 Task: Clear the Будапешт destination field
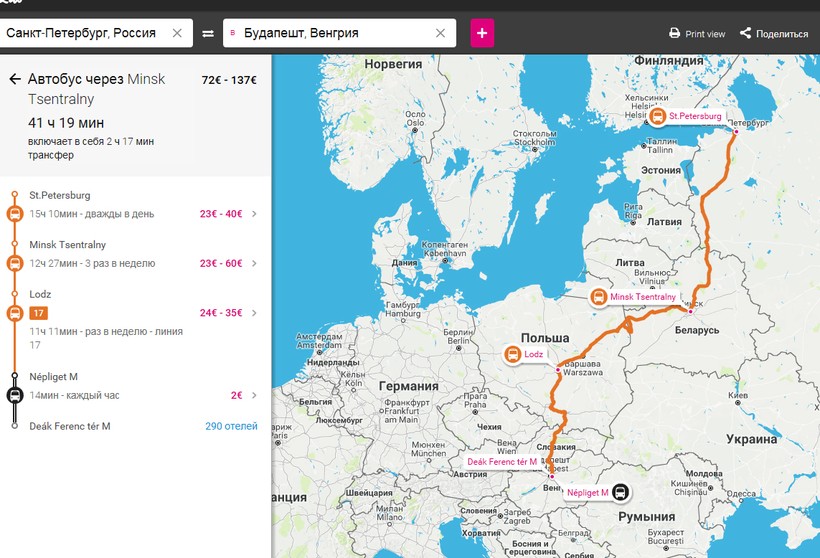442,33
